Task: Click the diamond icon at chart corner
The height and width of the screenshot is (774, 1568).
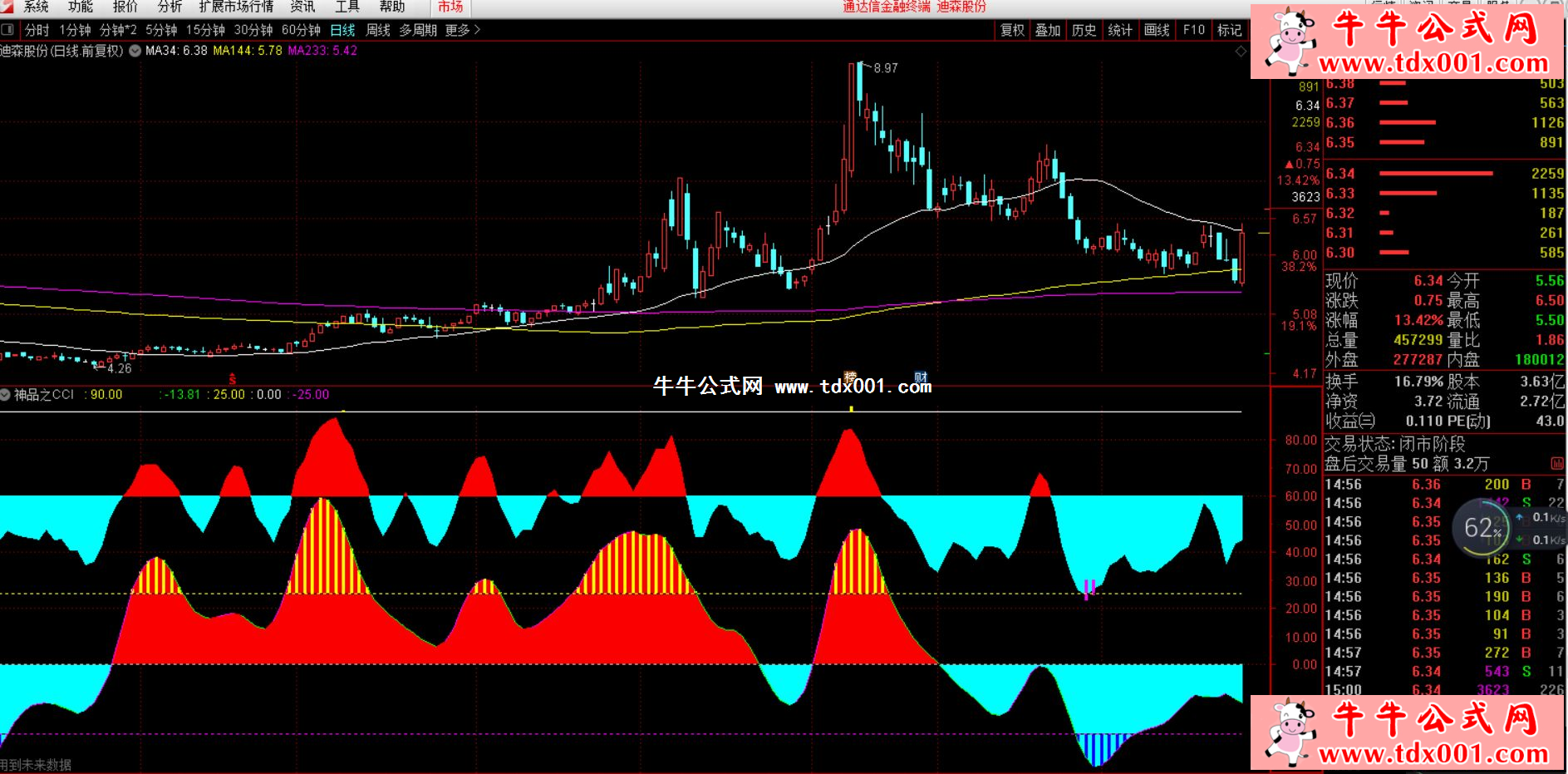Action: [1241, 52]
